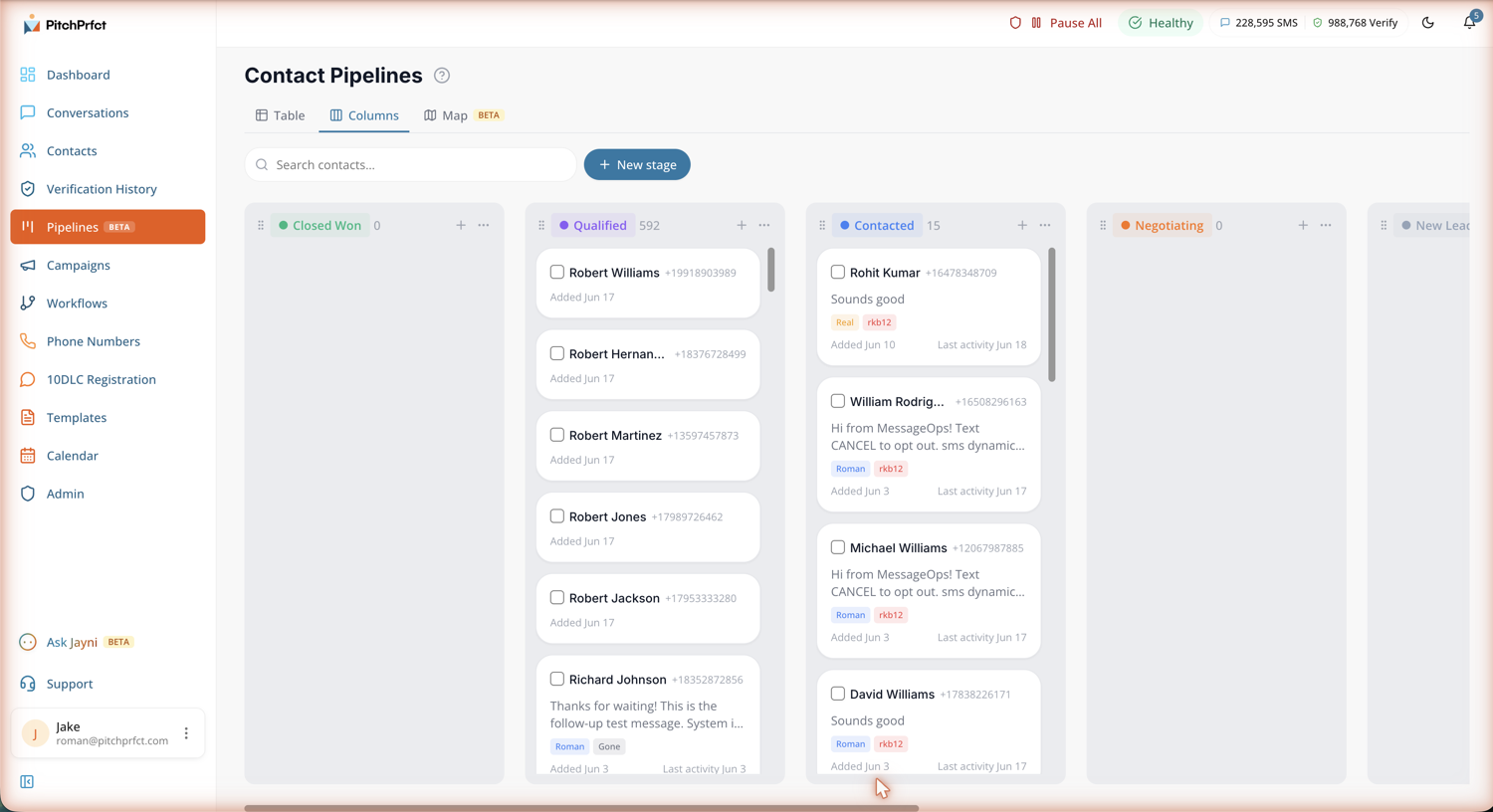Click the Phone Numbers handset icon
The height and width of the screenshot is (812, 1493).
click(x=28, y=341)
